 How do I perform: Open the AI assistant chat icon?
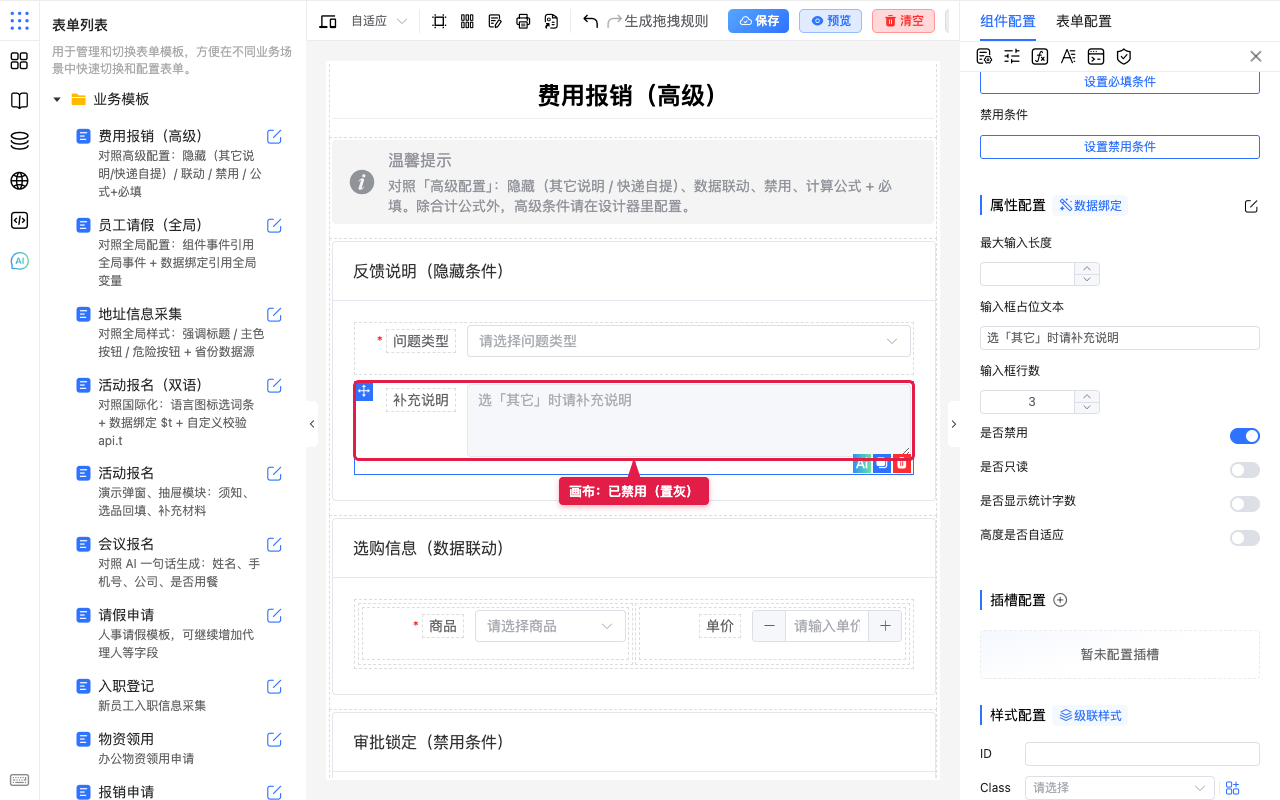[x=19, y=261]
